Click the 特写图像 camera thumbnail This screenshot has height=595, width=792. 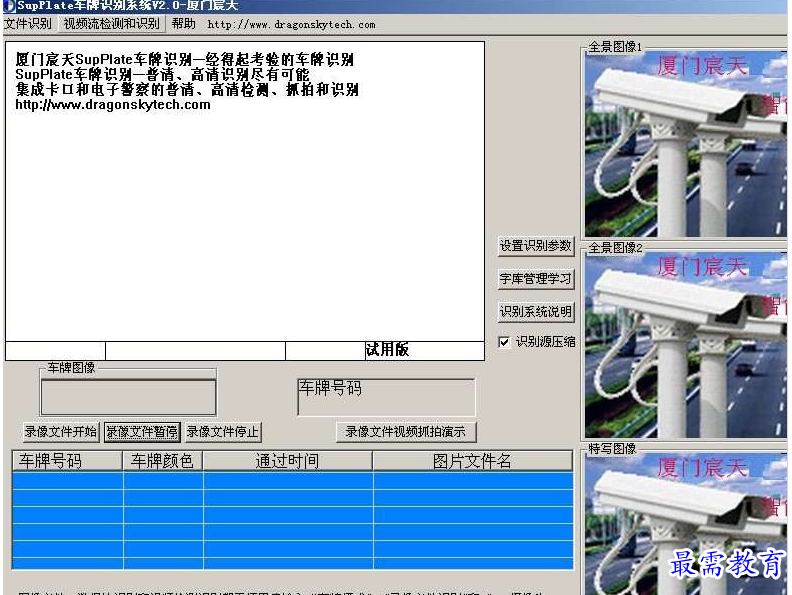tap(685, 524)
